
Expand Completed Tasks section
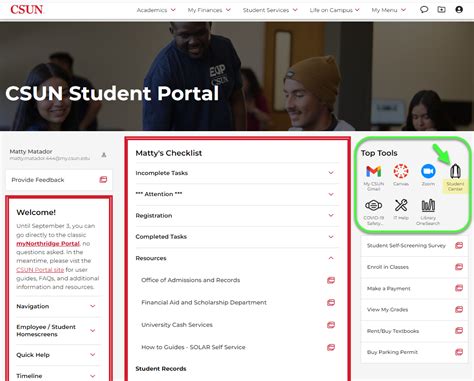tap(237, 237)
